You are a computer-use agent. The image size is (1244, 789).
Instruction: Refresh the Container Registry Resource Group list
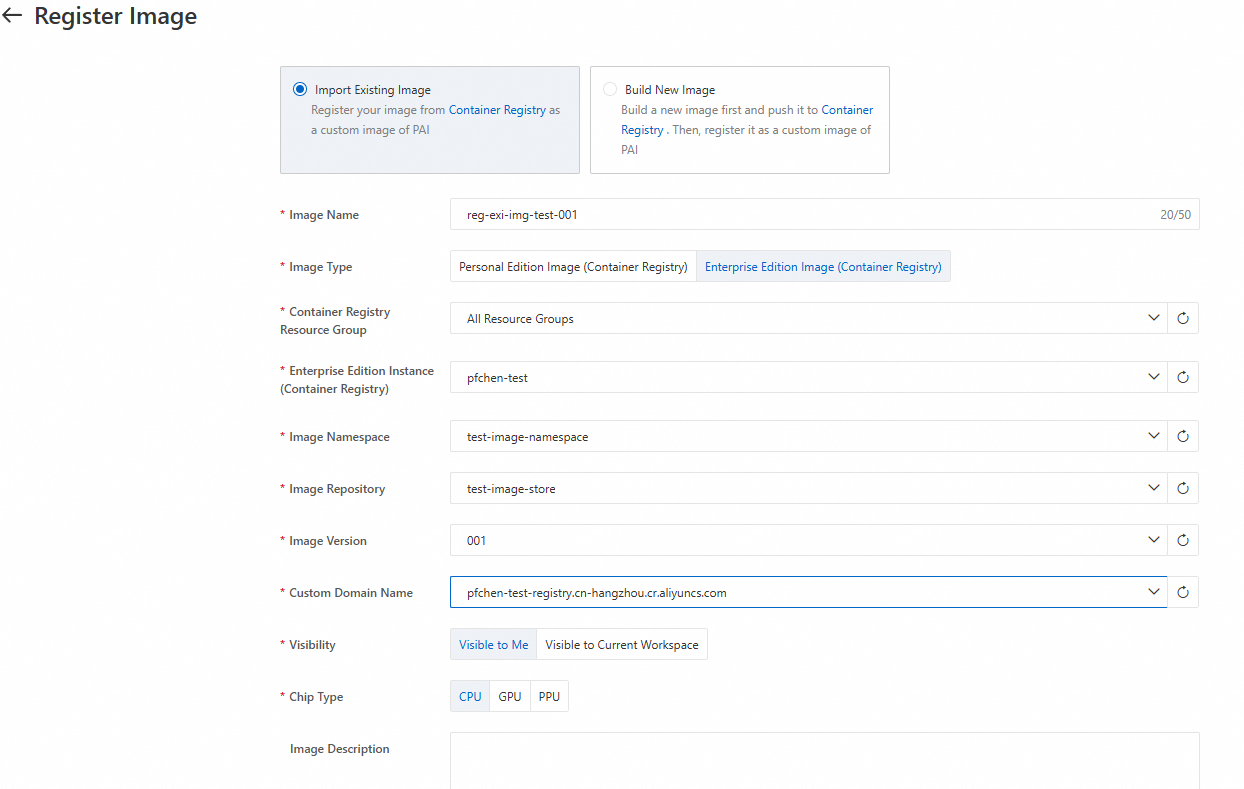[1183, 318]
